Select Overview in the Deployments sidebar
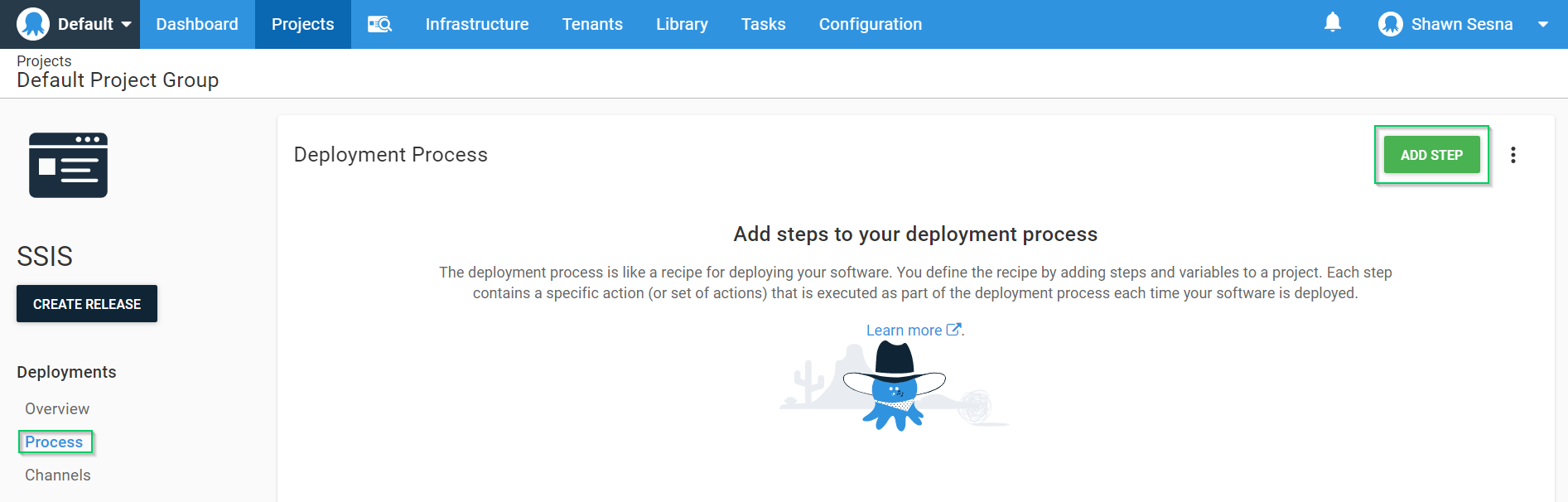 tap(57, 408)
